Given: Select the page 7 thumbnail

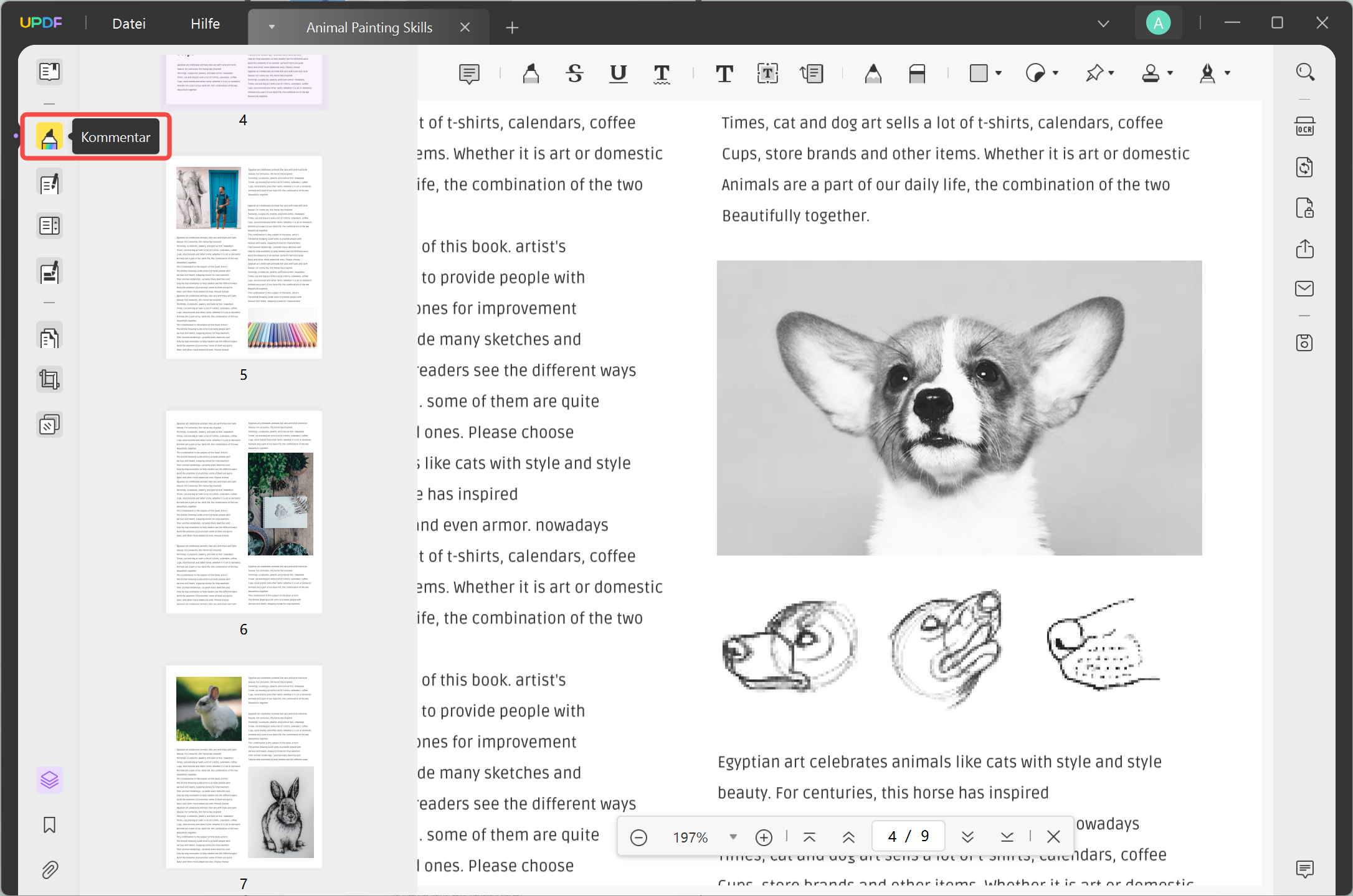Looking at the screenshot, I should pos(244,766).
